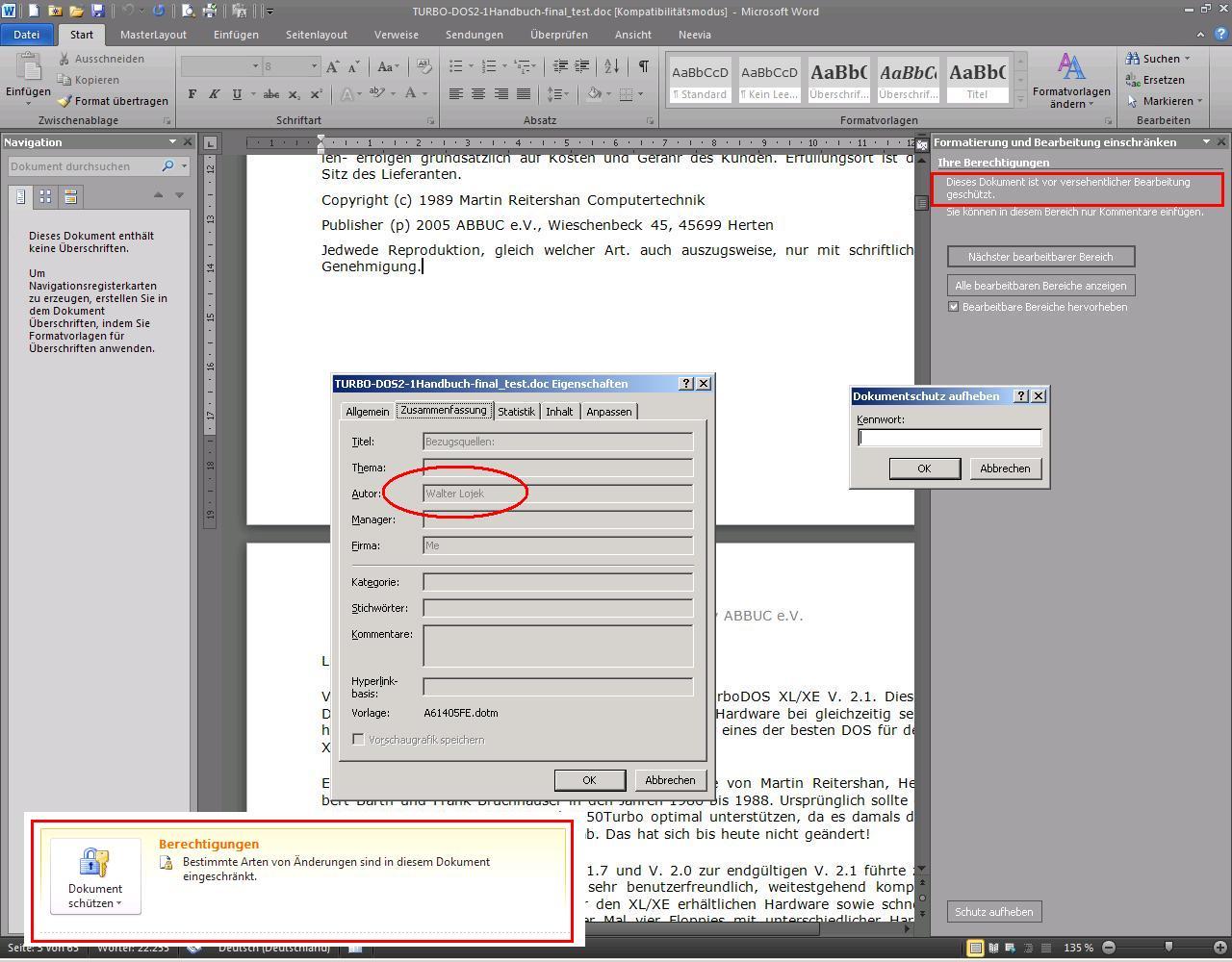This screenshot has width=1232, height=962.
Task: Click the bold F formatting icon
Action: (192, 94)
